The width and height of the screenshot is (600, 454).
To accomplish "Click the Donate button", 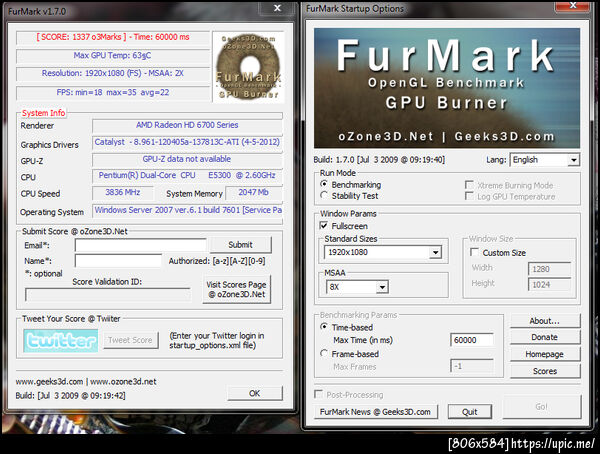I will click(545, 337).
